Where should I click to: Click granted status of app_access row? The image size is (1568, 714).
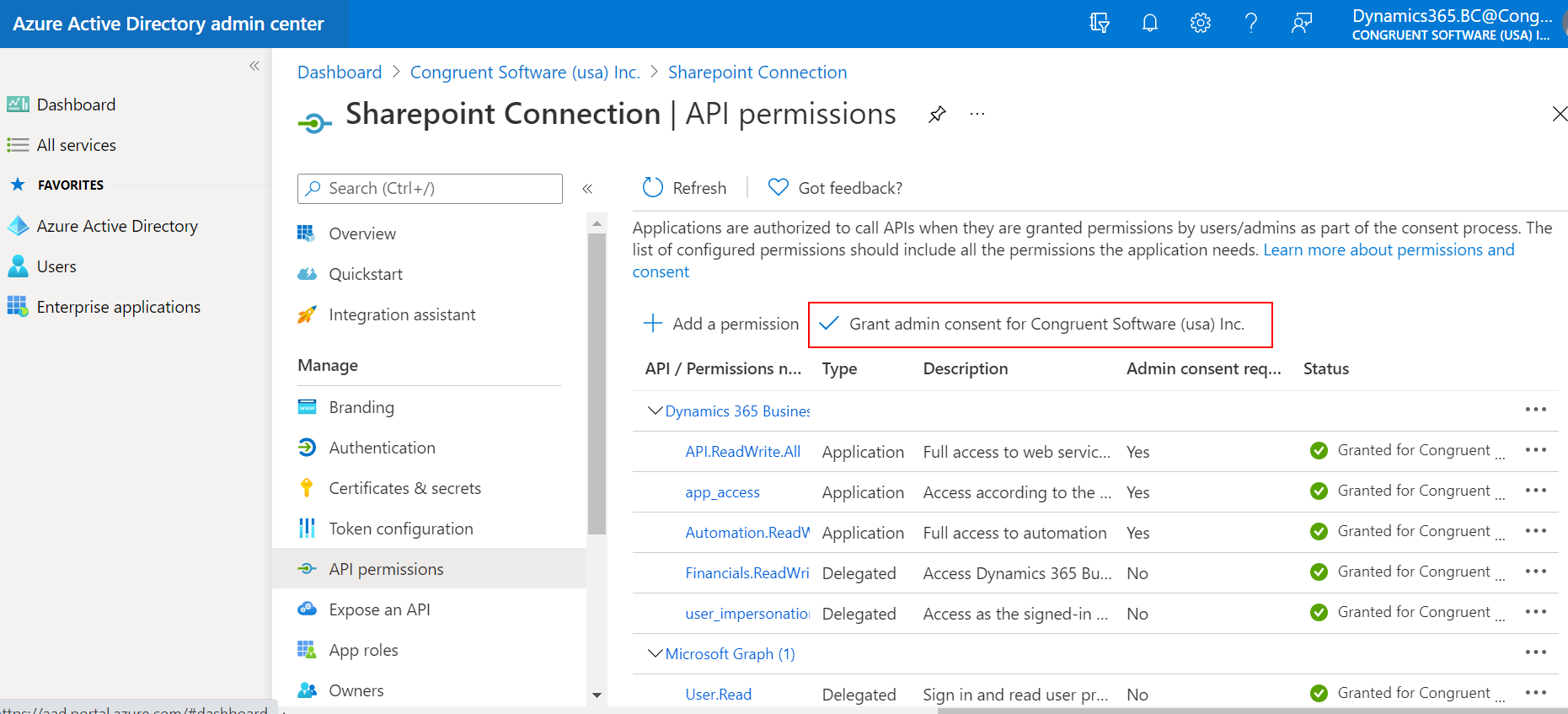coord(1408,491)
